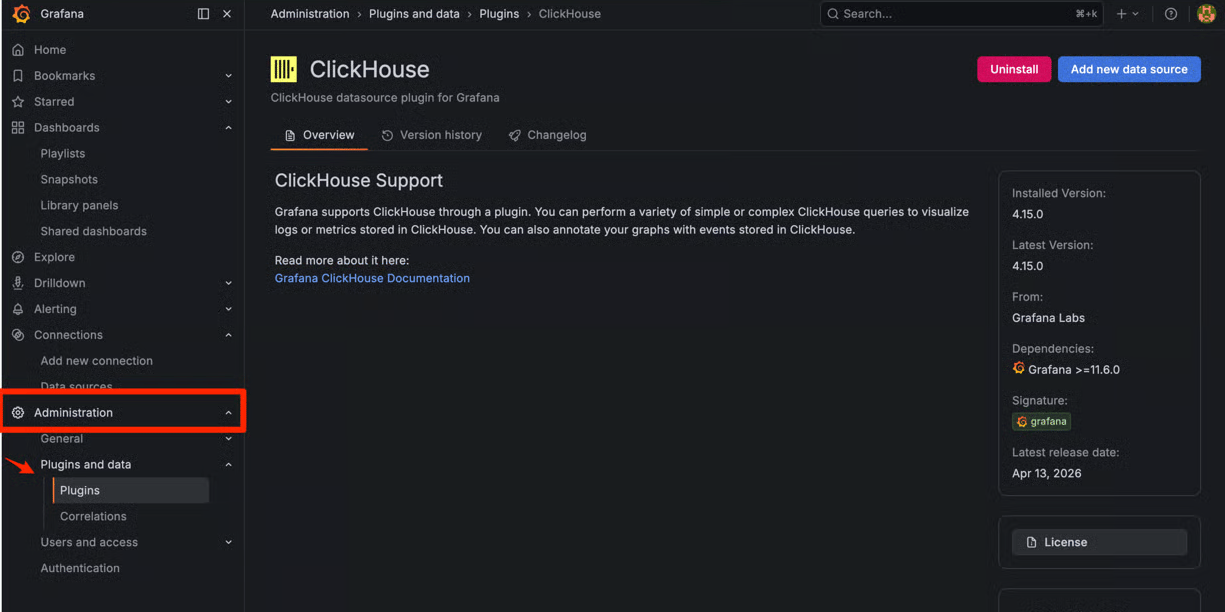Collapse the Connections section chevron
1225x612 pixels.
click(x=228, y=335)
